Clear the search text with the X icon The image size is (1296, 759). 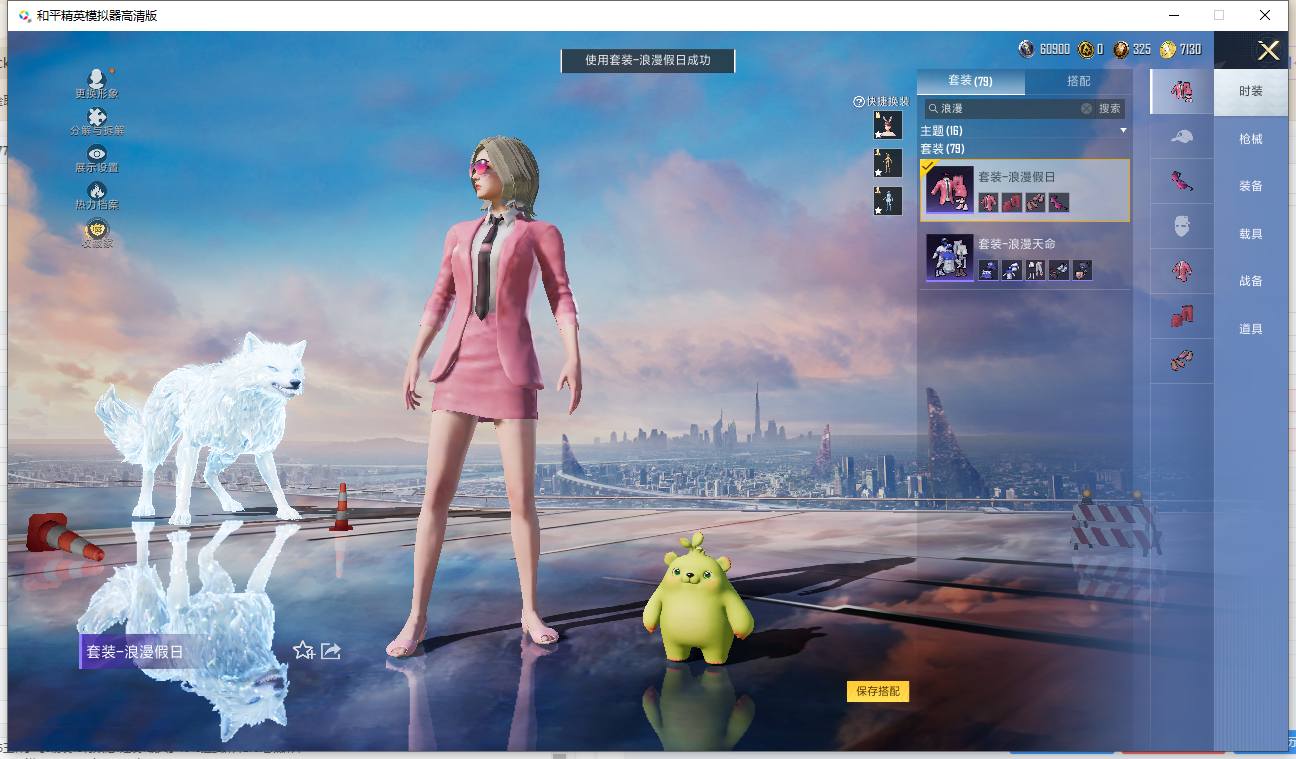pyautogui.click(x=1087, y=108)
